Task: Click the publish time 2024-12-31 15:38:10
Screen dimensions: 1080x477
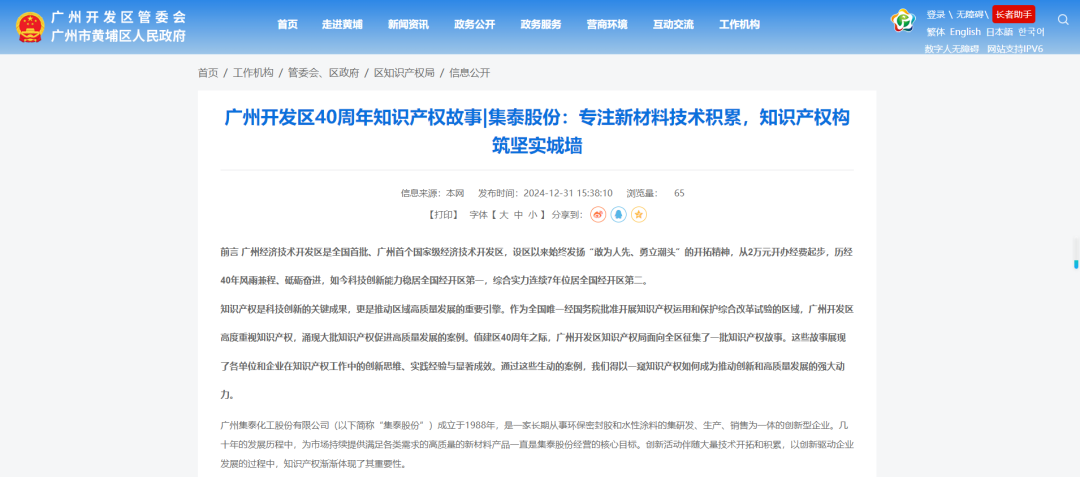Action: 568,193
